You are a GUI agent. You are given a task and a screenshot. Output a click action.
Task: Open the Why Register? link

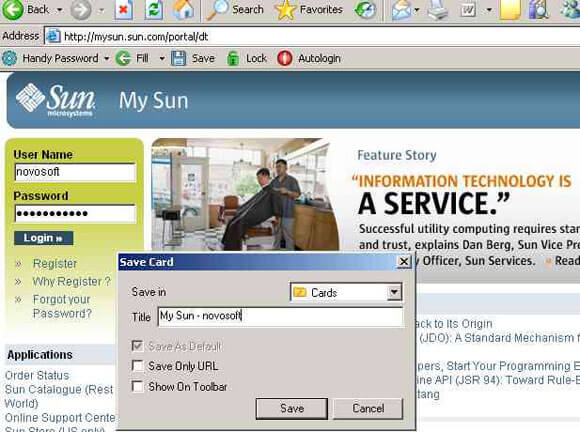click(72, 281)
